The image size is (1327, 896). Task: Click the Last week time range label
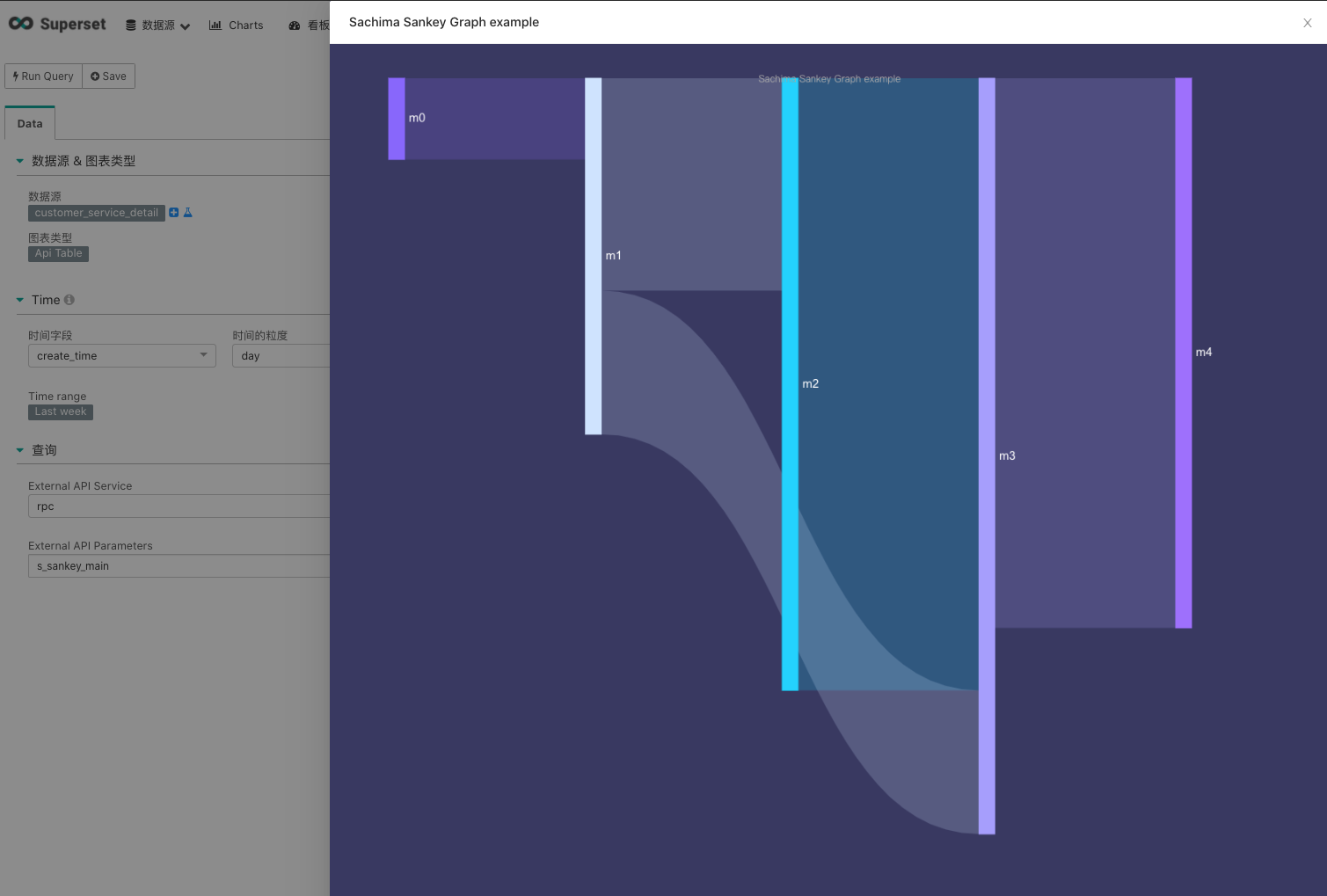(x=61, y=412)
